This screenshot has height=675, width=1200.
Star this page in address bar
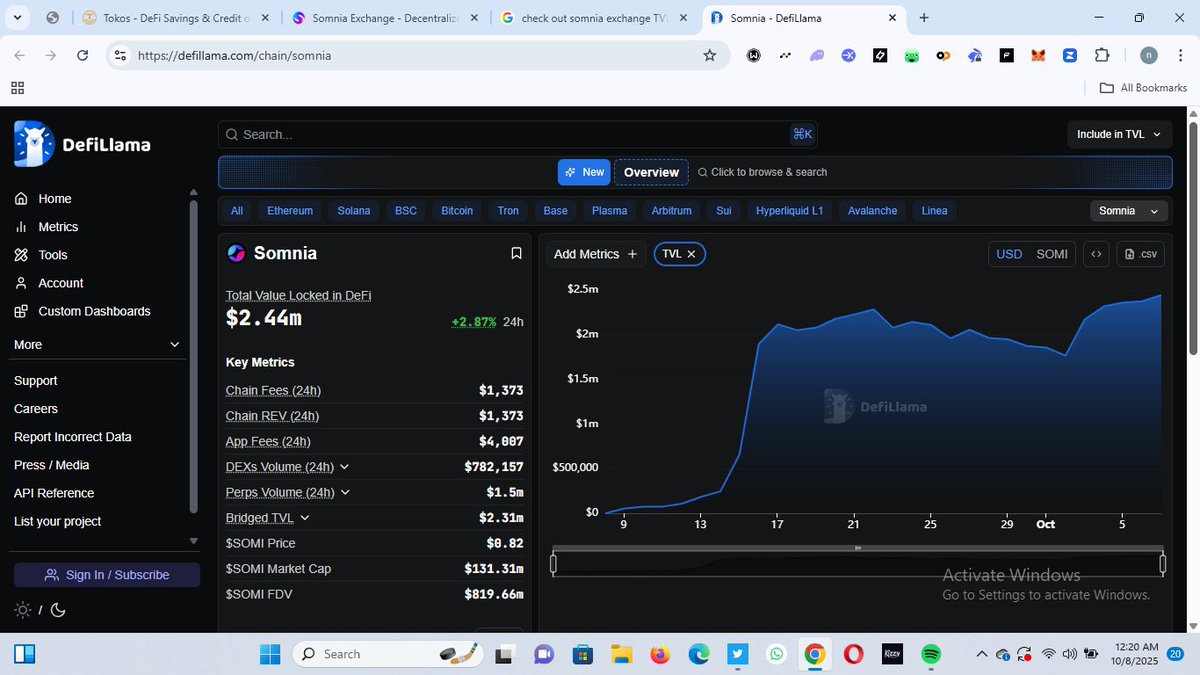click(x=710, y=56)
